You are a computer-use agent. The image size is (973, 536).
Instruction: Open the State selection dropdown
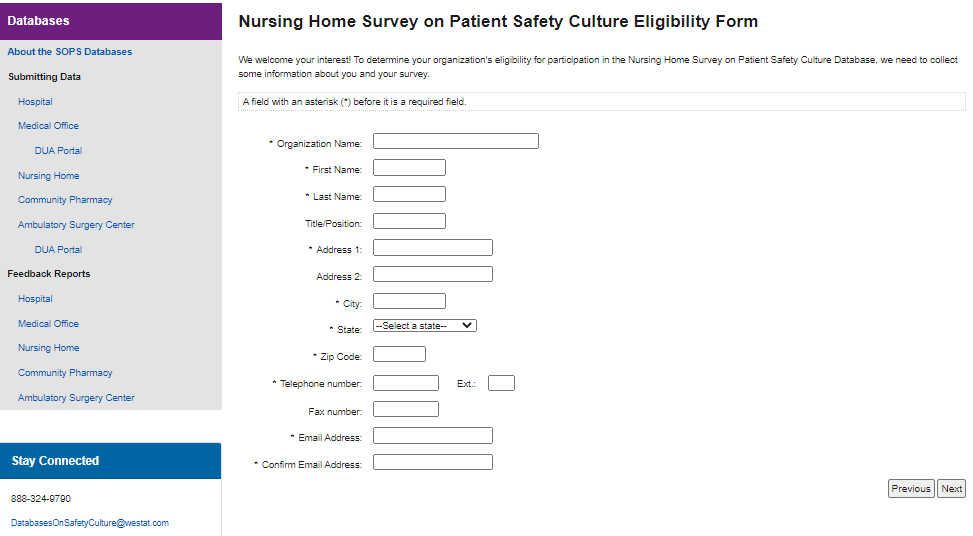coord(424,326)
